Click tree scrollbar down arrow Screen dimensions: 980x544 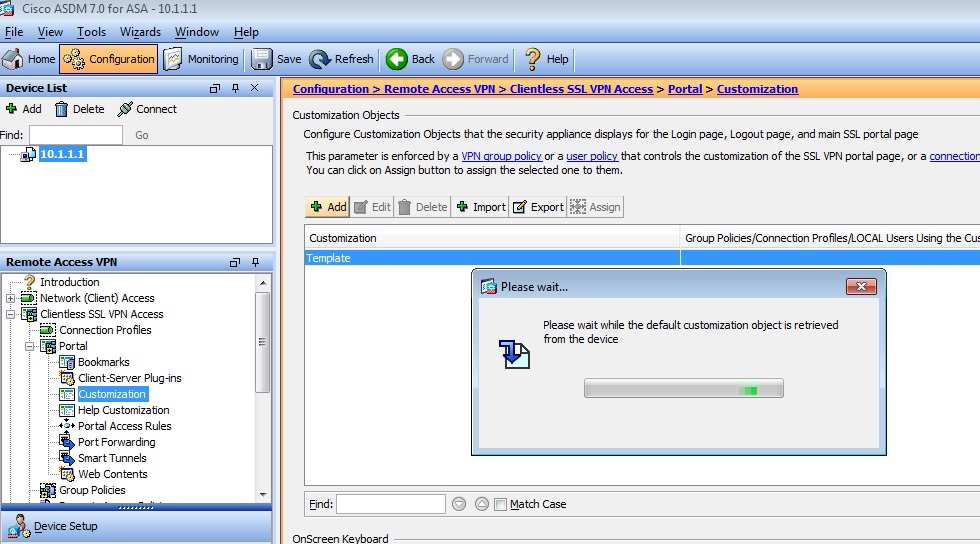pyautogui.click(x=263, y=495)
